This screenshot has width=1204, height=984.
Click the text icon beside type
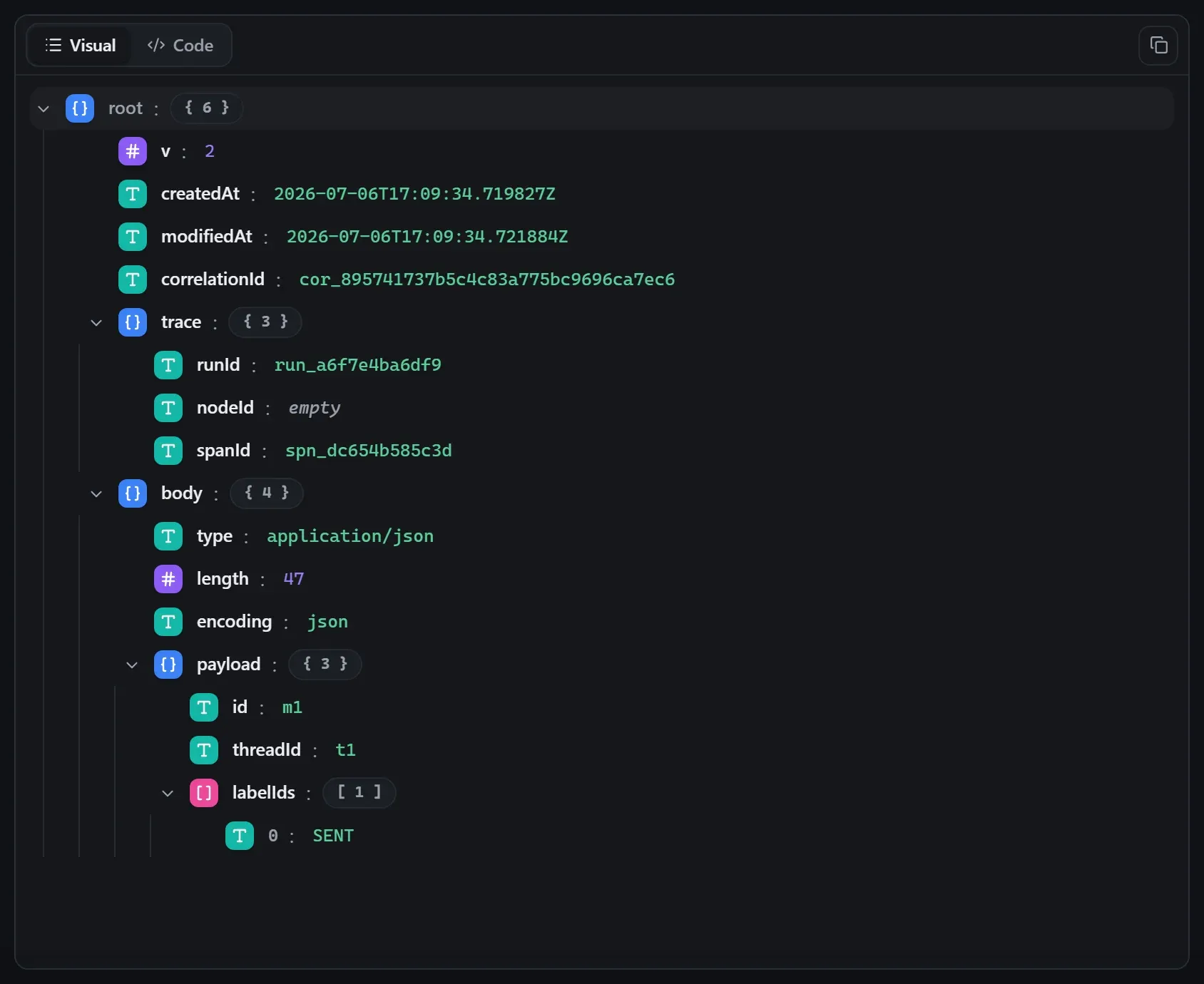pyautogui.click(x=168, y=536)
